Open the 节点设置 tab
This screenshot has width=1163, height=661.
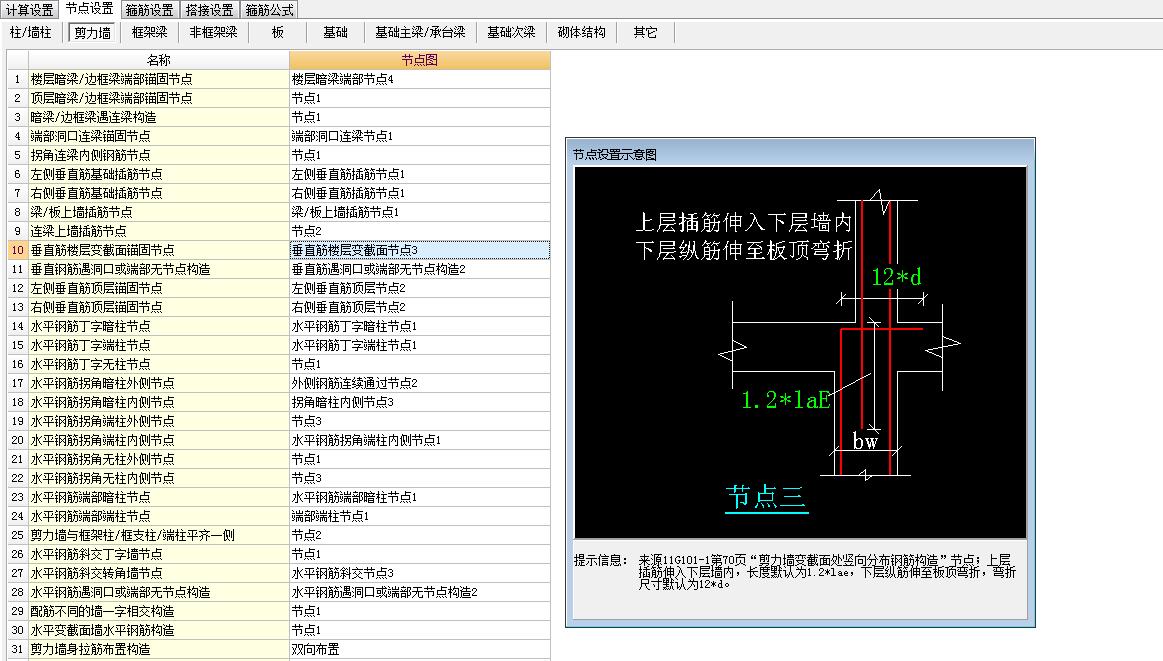[90, 9]
